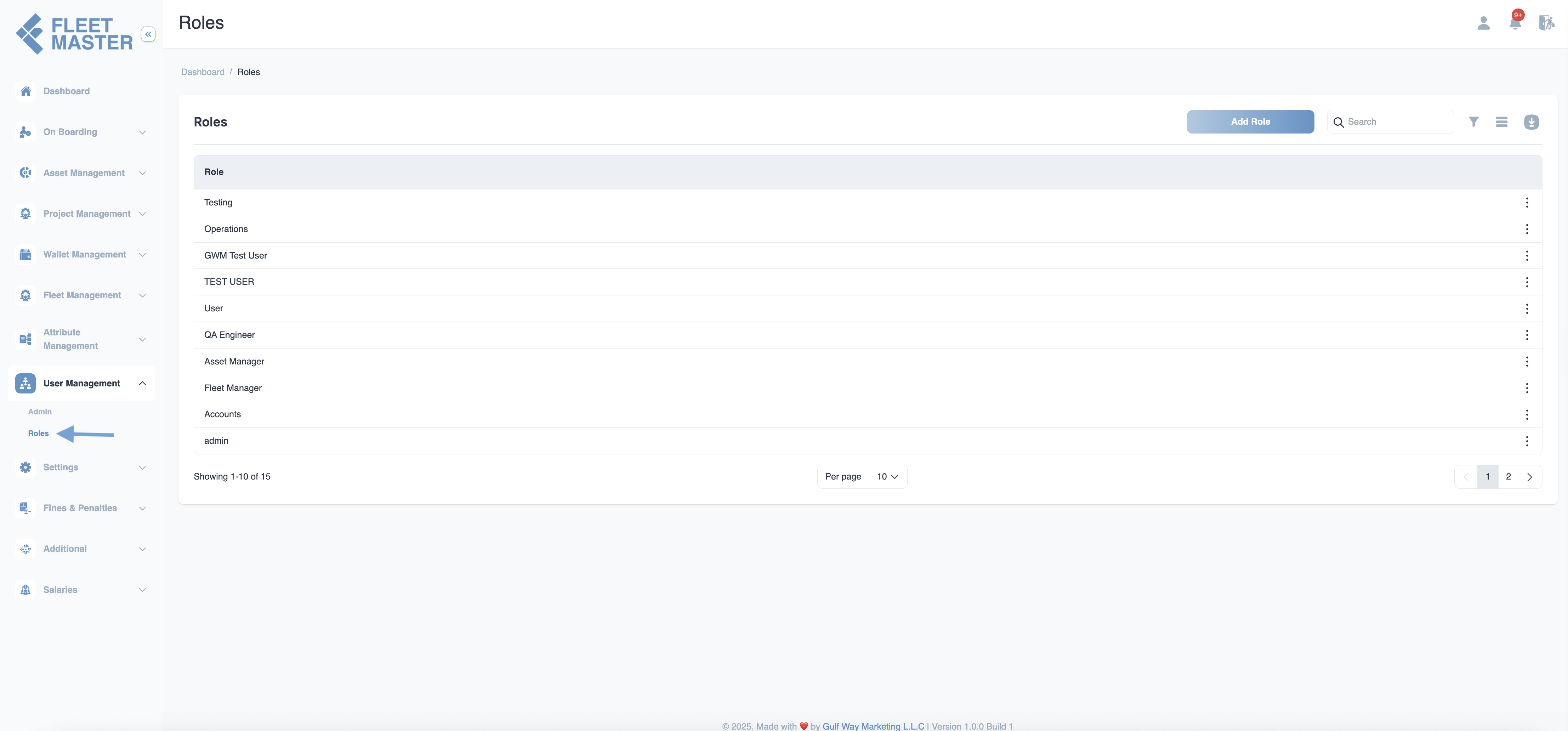Click the Search input field
Image resolution: width=1568 pixels, height=731 pixels.
[1390, 122]
